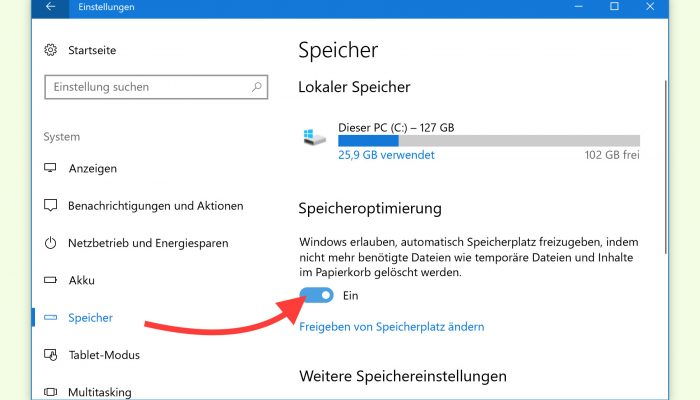
Task: Maximize the Einstellungen window
Action: coord(614,6)
